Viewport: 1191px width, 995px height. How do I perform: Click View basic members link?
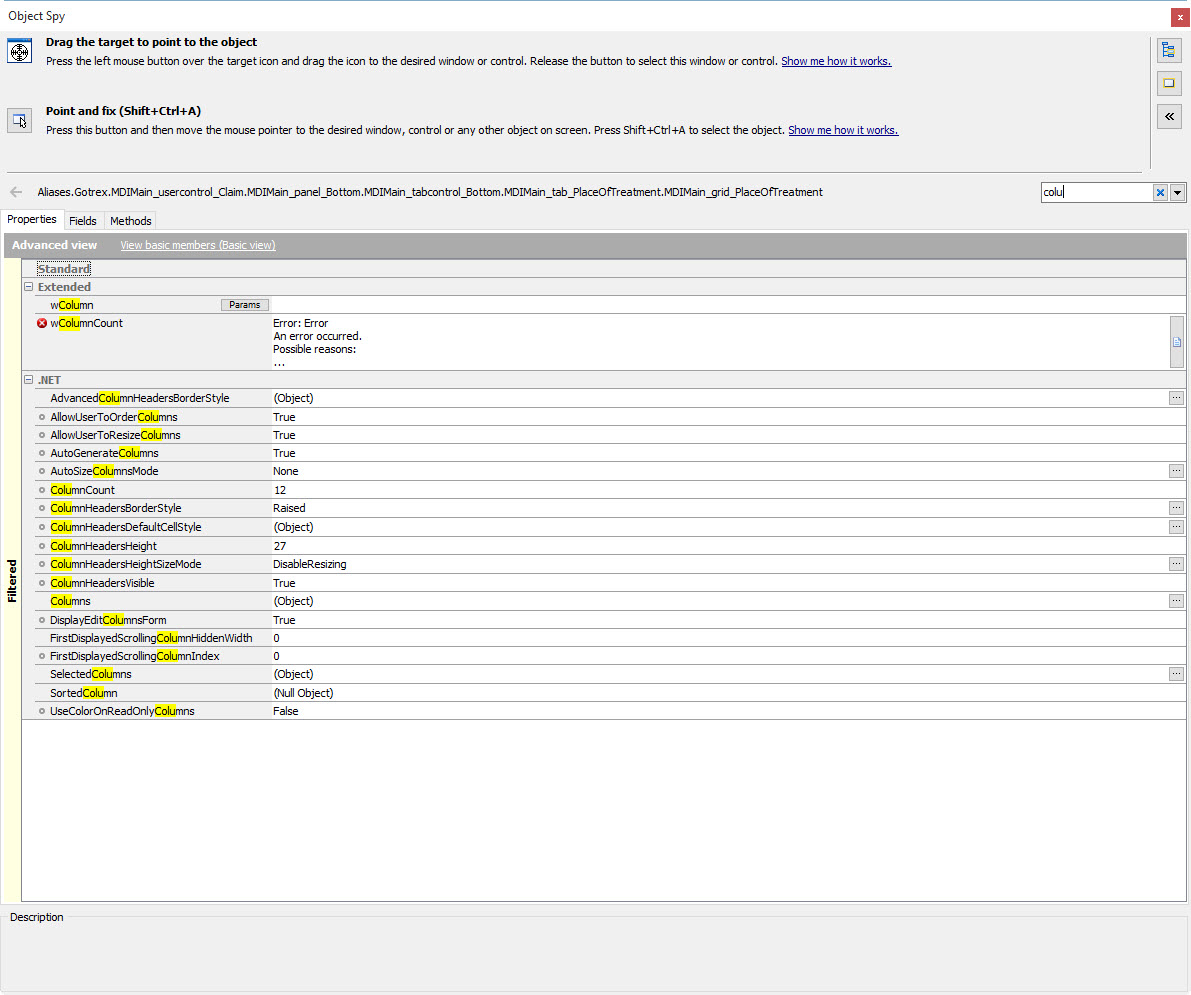pyautogui.click(x=198, y=245)
